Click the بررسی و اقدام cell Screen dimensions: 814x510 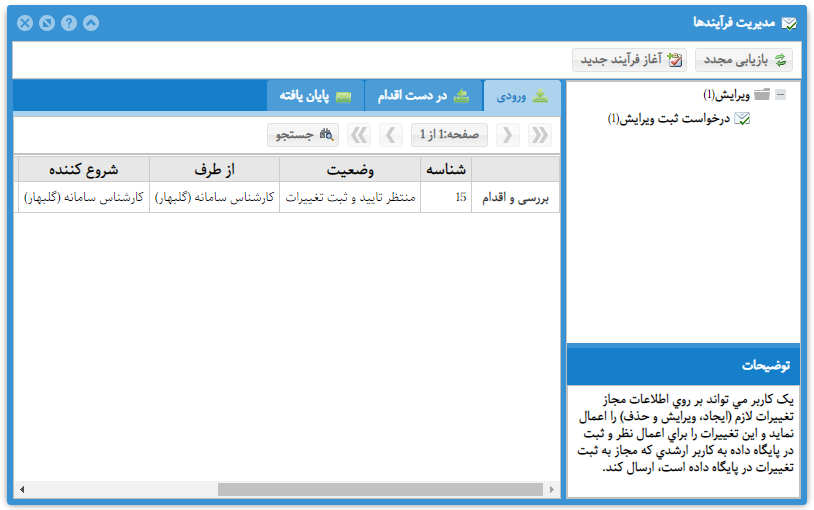(515, 197)
